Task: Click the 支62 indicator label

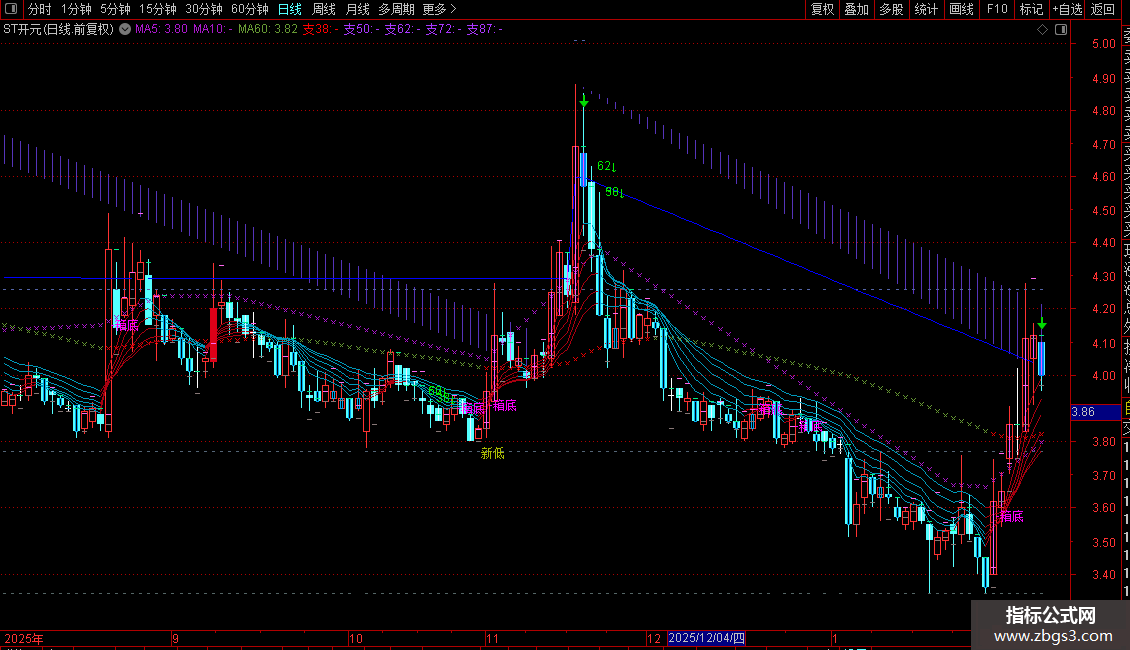Action: coord(402,30)
